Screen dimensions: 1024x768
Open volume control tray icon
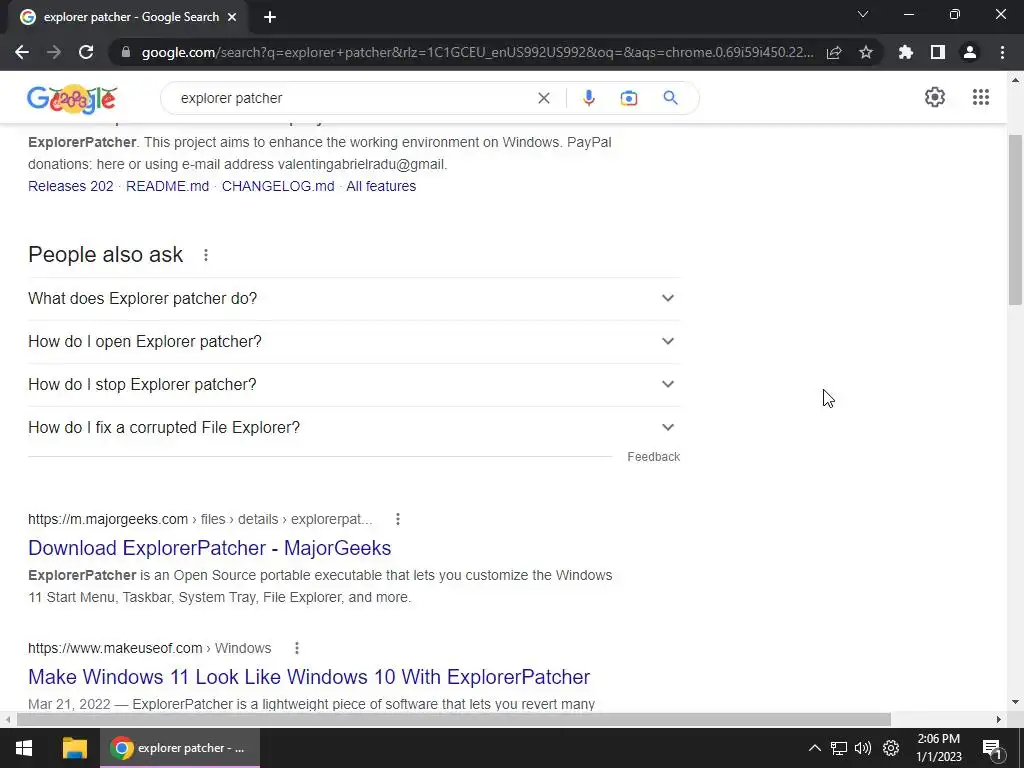pyautogui.click(x=863, y=748)
